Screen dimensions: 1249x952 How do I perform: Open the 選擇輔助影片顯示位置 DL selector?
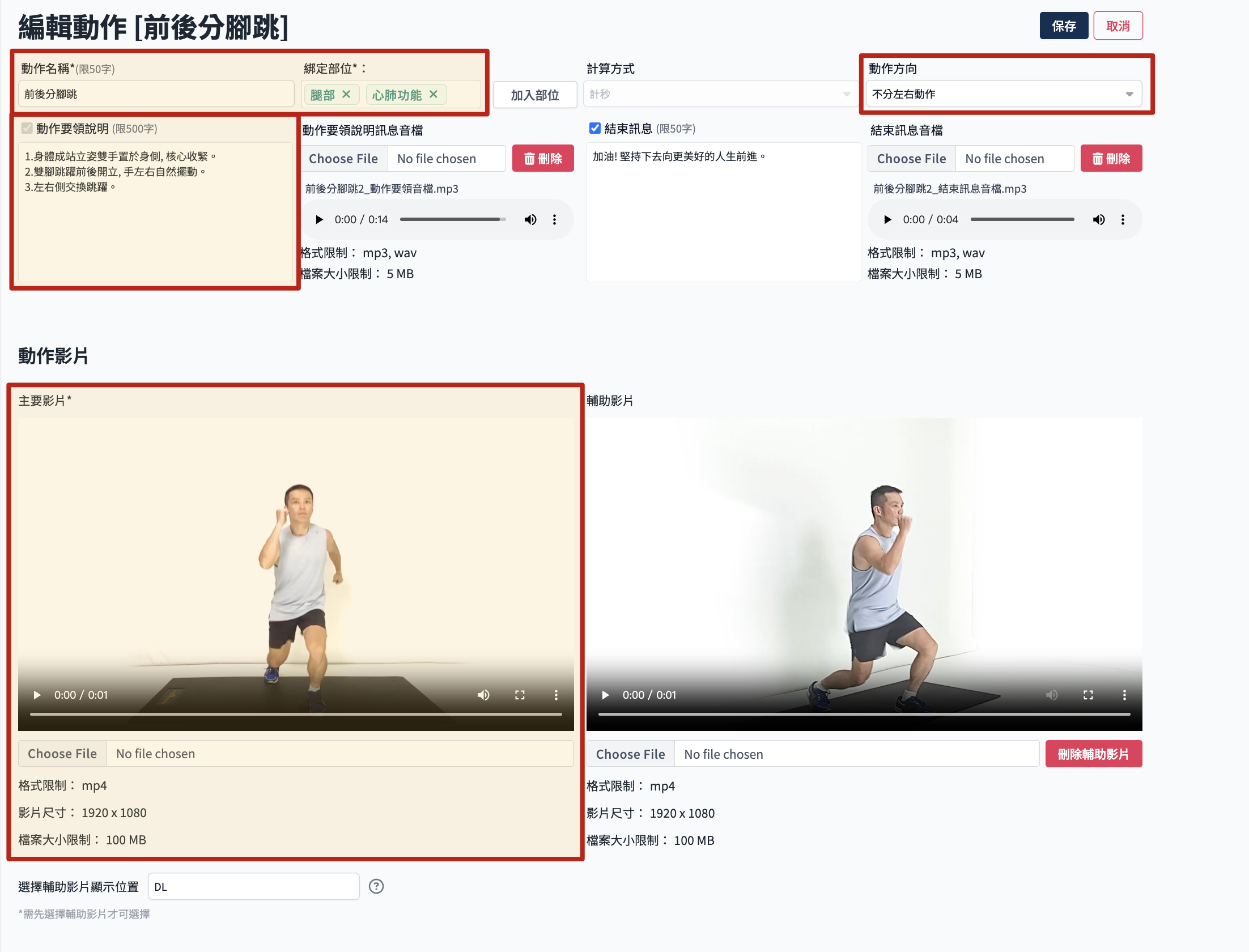click(253, 886)
